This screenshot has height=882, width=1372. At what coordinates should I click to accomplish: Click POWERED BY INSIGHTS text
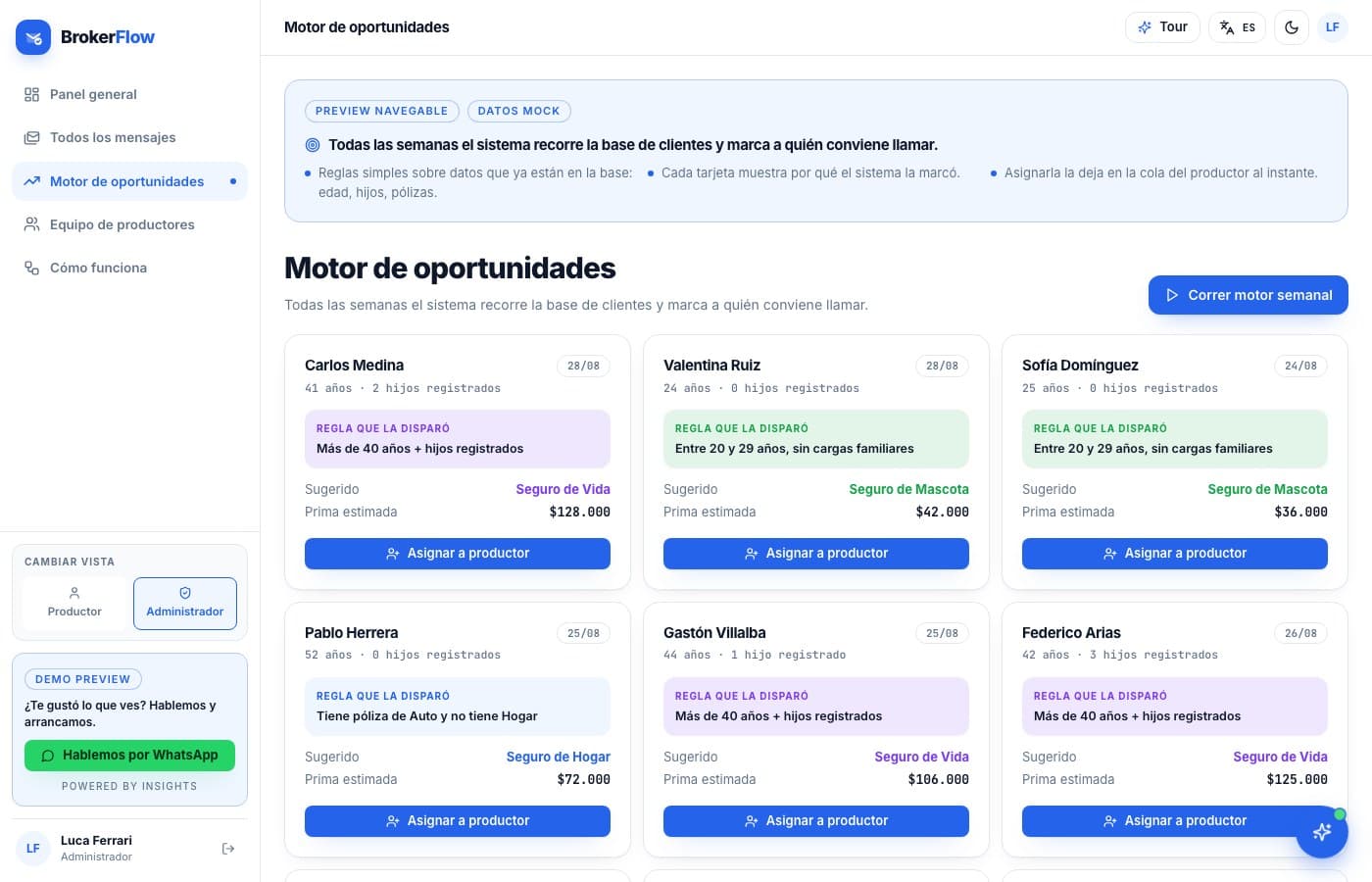pyautogui.click(x=129, y=786)
